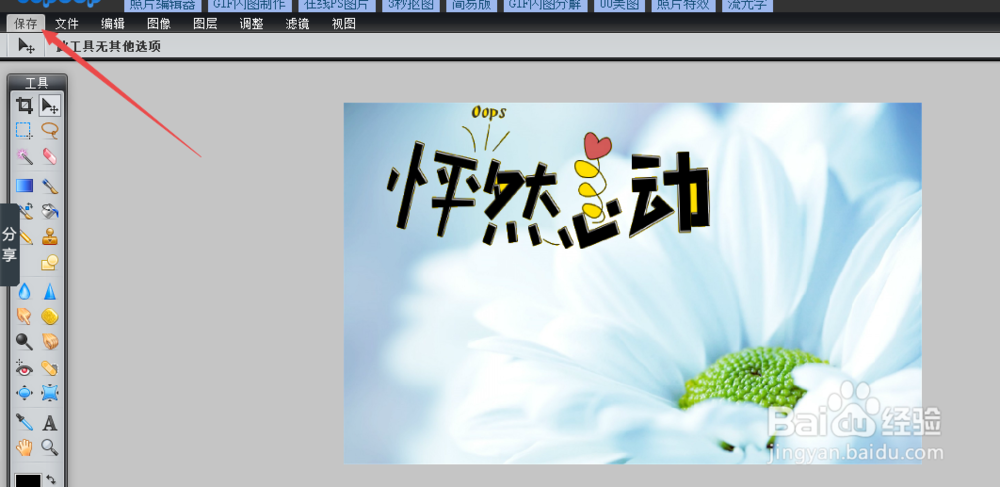Select the Blur water-drop tool
This screenshot has width=1000, height=487.
tap(24, 291)
